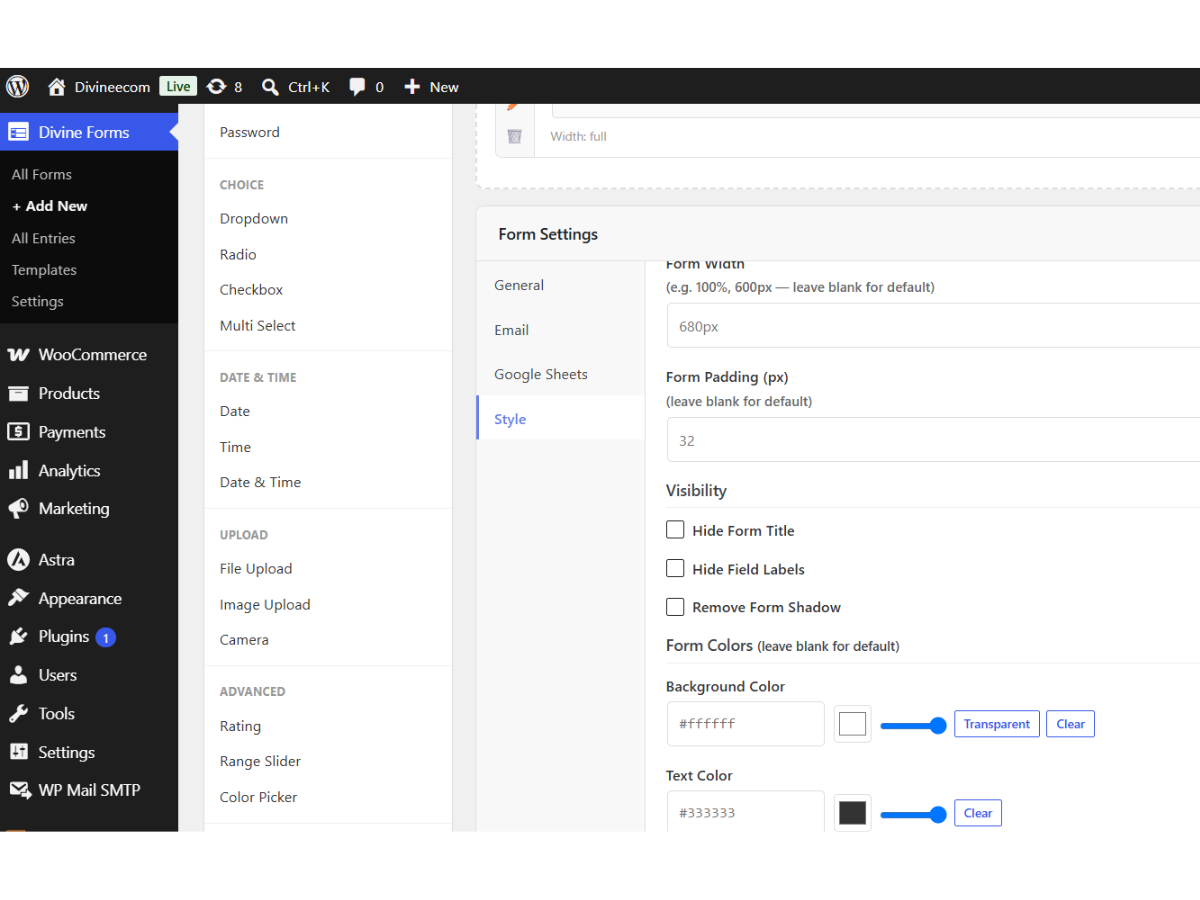Image resolution: width=1200 pixels, height=900 pixels.
Task: Open All Entries submenu item
Action: tap(43, 238)
